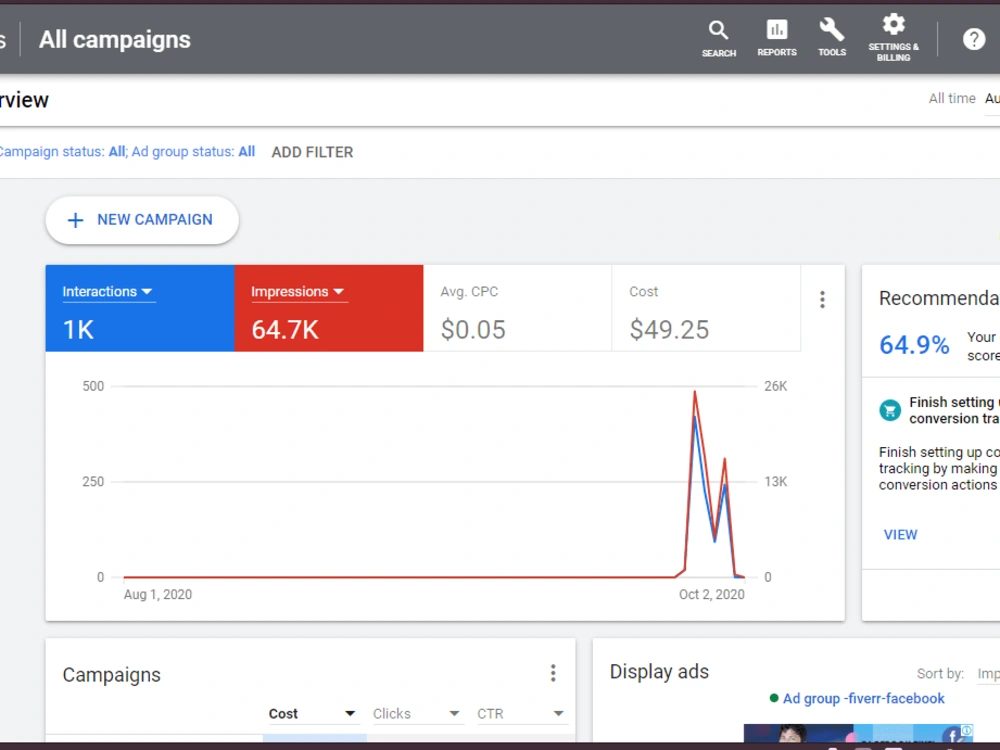Image resolution: width=1000 pixels, height=750 pixels.
Task: Click the chart peak near Oct 2, 2020
Action: click(695, 392)
